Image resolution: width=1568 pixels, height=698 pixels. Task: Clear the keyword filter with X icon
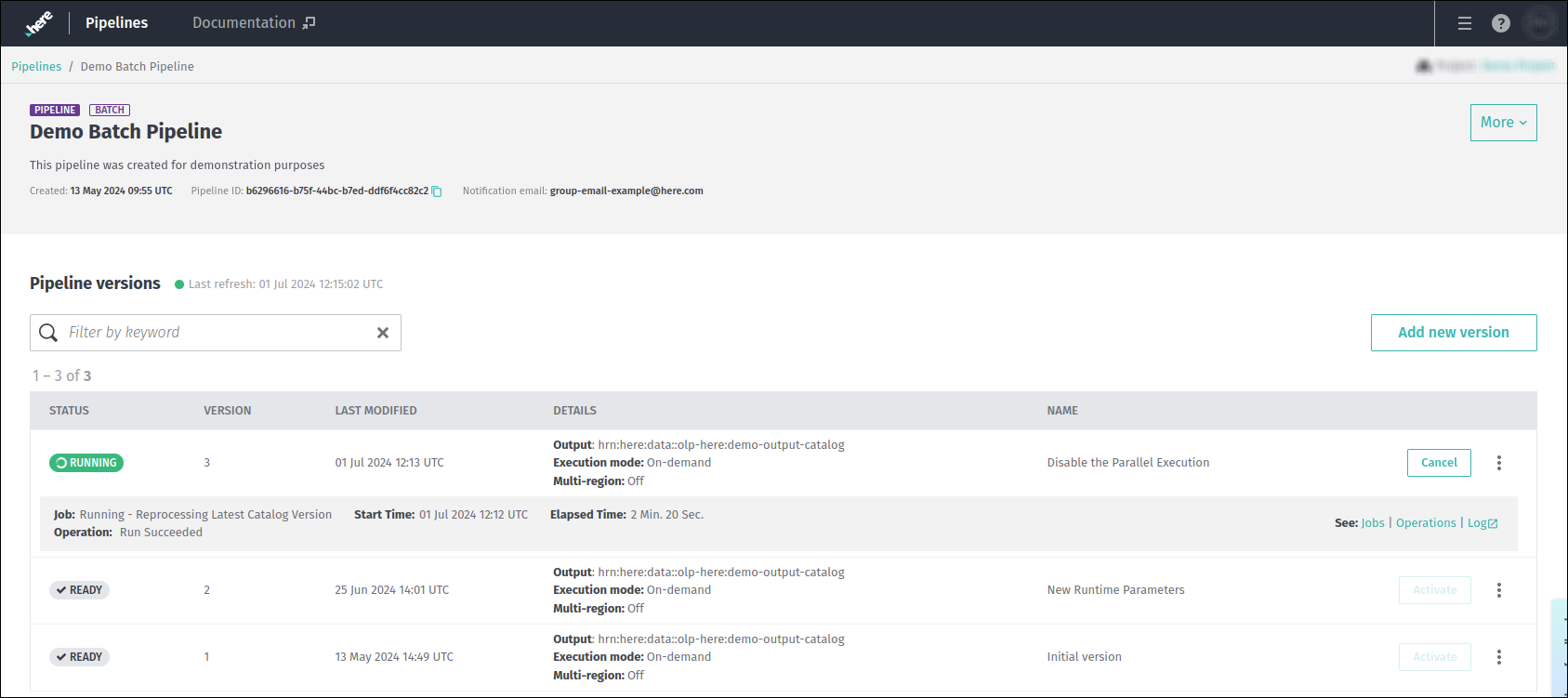(x=382, y=333)
